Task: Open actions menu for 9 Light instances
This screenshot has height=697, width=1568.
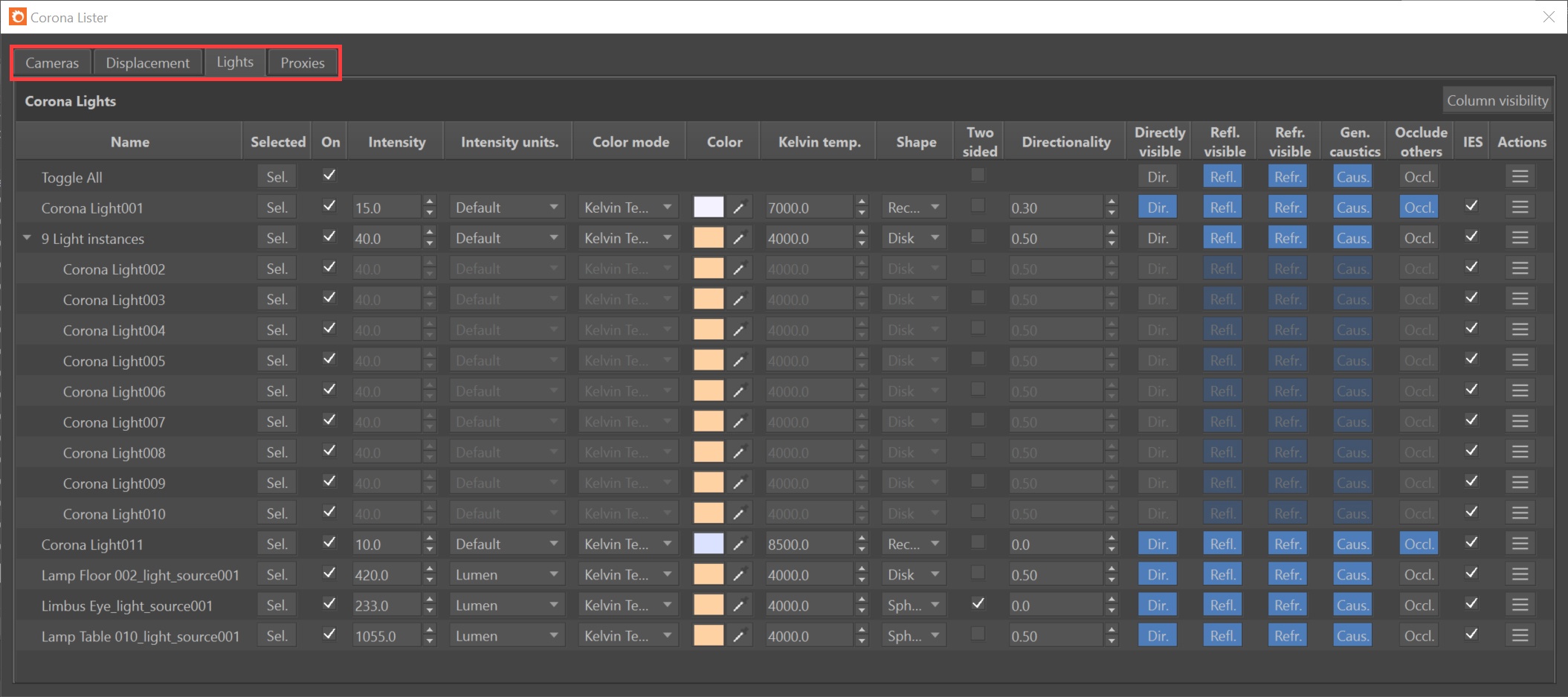Action: (x=1520, y=238)
